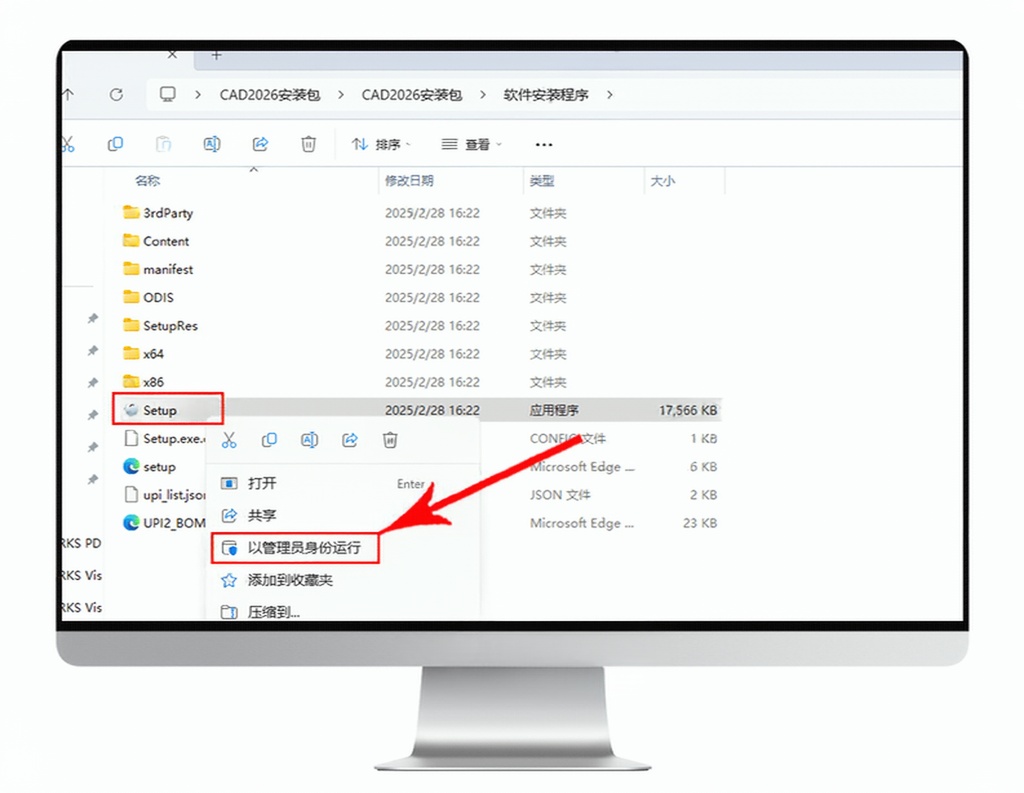Viewport: 1024px width, 793px height.
Task: Click the rename icon in context menu
Action: [x=310, y=440]
